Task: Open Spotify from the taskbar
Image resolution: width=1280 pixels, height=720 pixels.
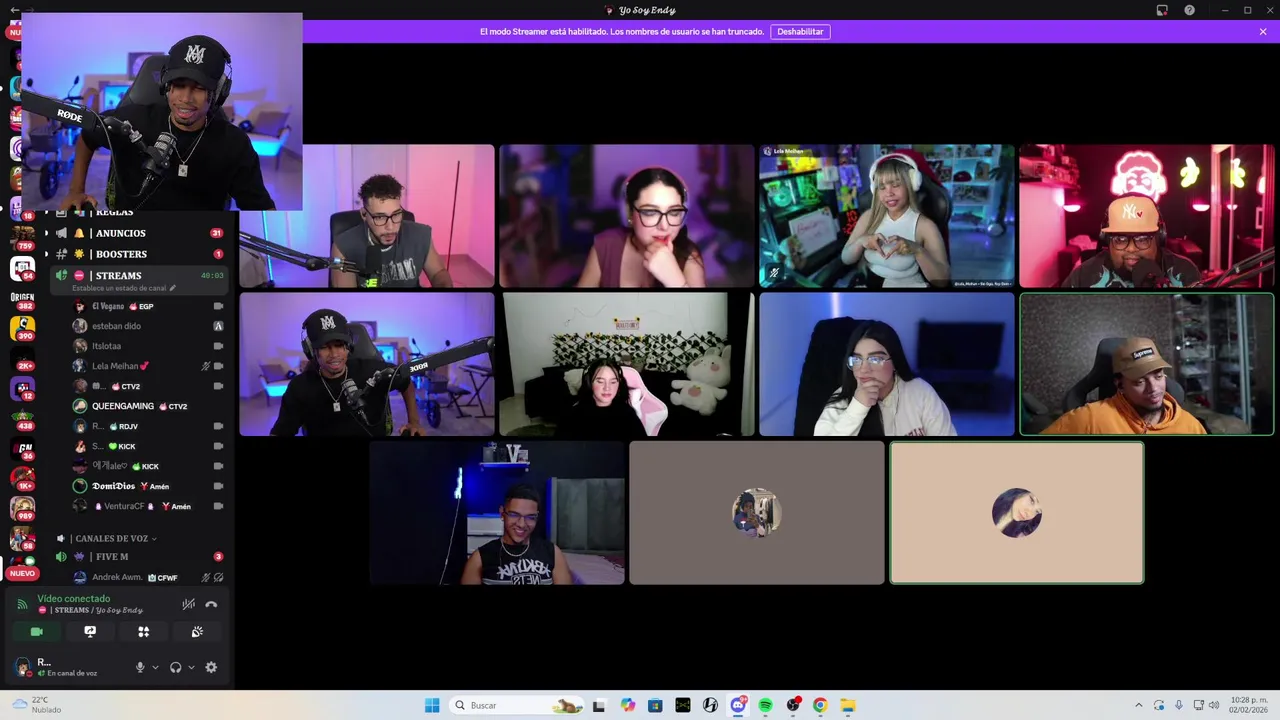Action: point(765,705)
